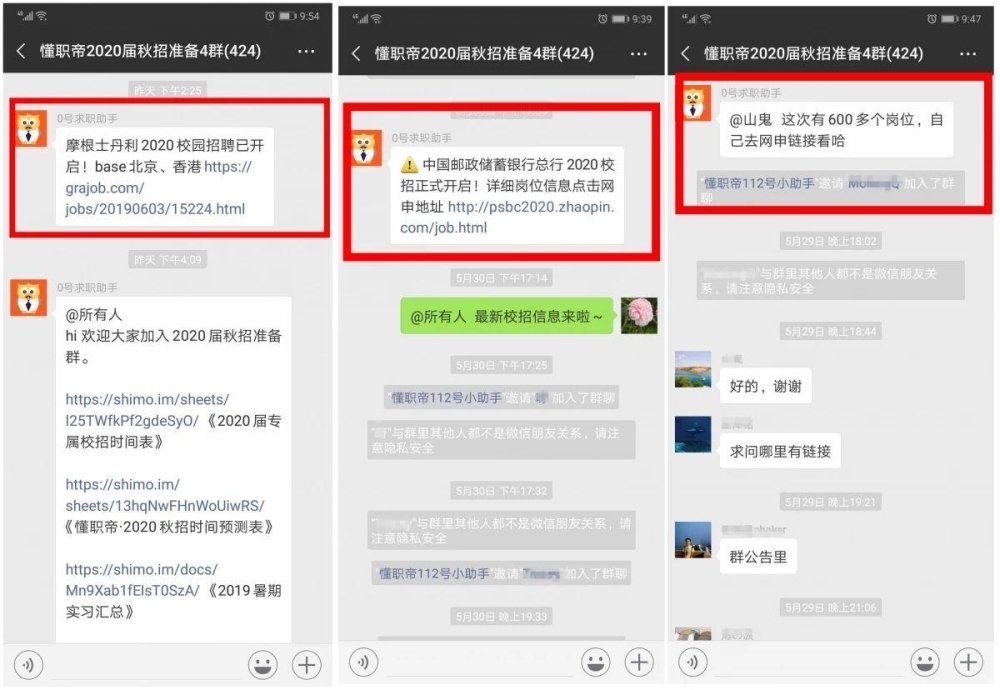The image size is (1000, 690).
Task: Tap message mentioning @山鬼 600多个岗位
Action: (x=836, y=129)
